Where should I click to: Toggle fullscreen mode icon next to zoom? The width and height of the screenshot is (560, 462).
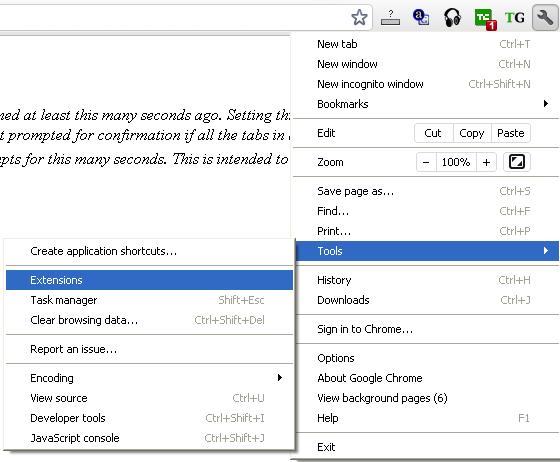pyautogui.click(x=517, y=162)
